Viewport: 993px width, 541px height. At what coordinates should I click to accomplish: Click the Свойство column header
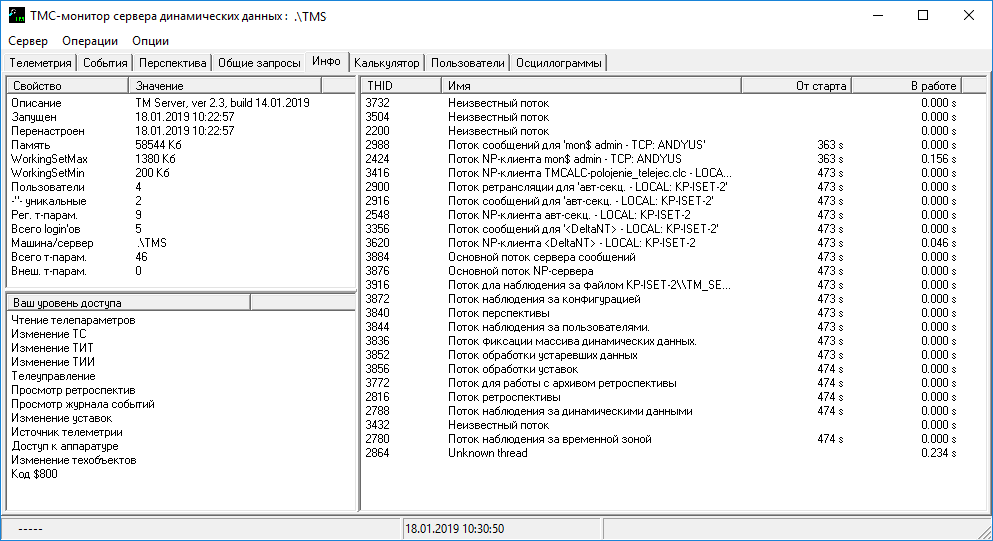(x=67, y=86)
